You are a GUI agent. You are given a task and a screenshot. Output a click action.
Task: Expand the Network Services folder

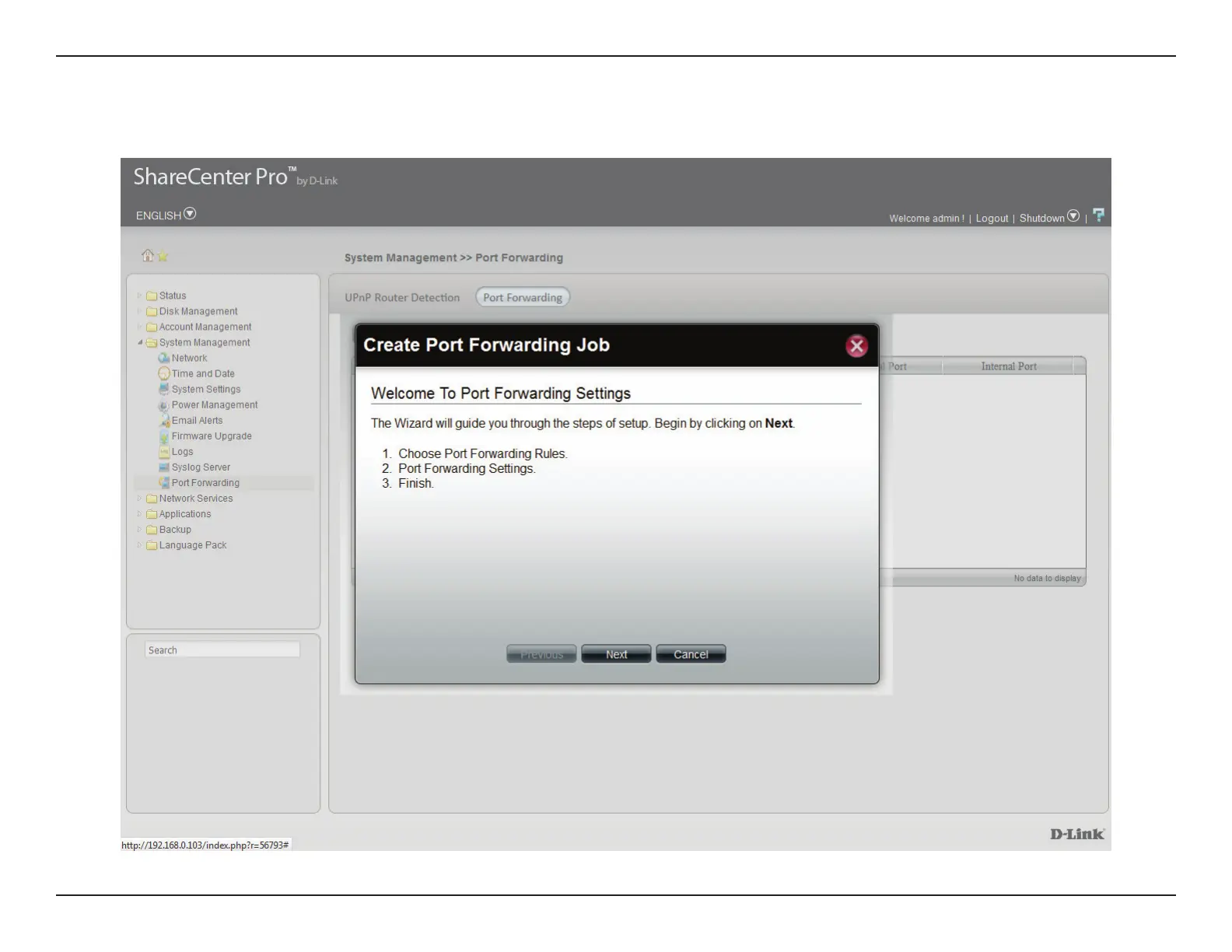(x=140, y=499)
